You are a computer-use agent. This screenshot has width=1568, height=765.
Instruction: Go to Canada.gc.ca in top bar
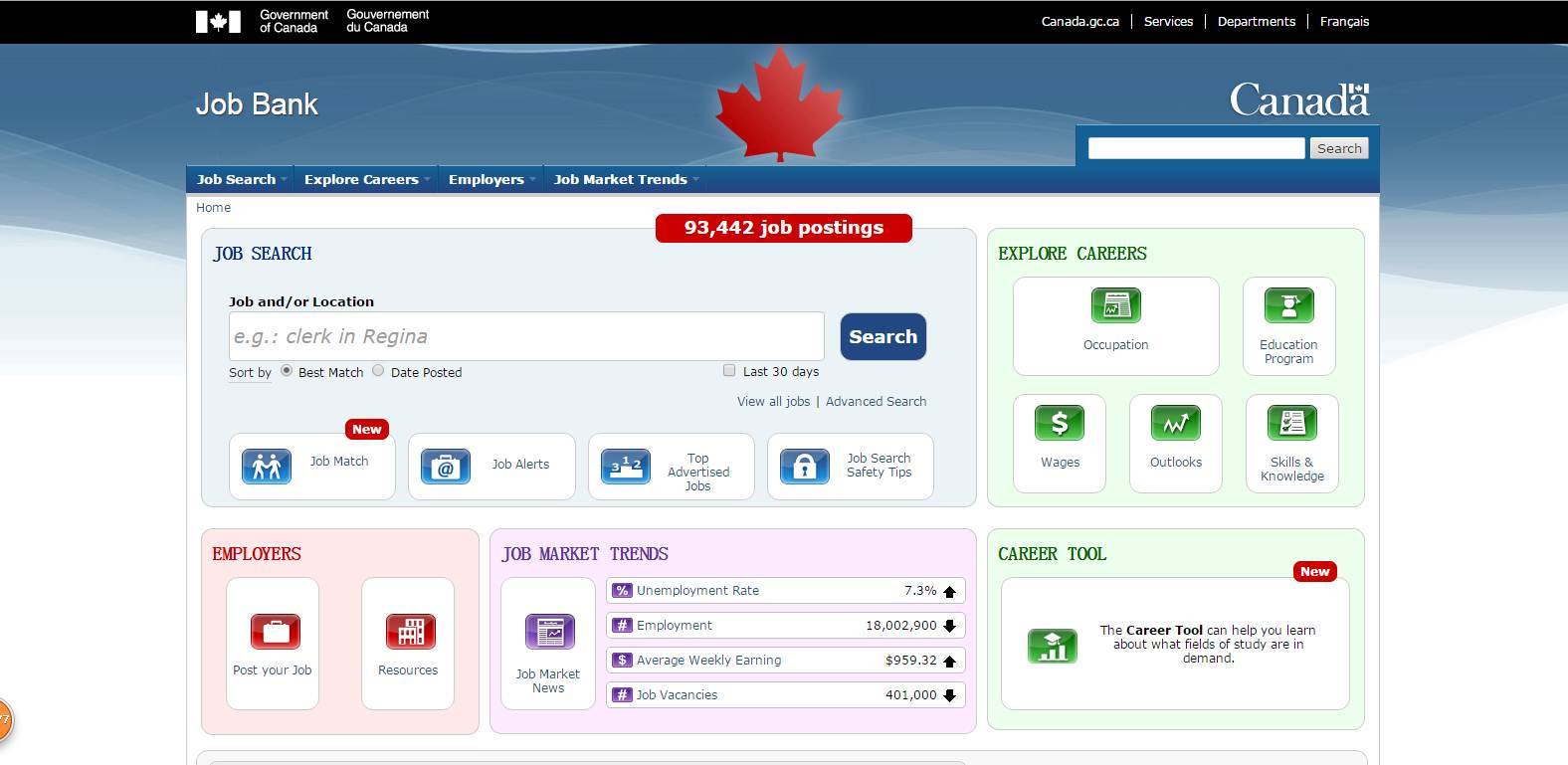(1080, 21)
